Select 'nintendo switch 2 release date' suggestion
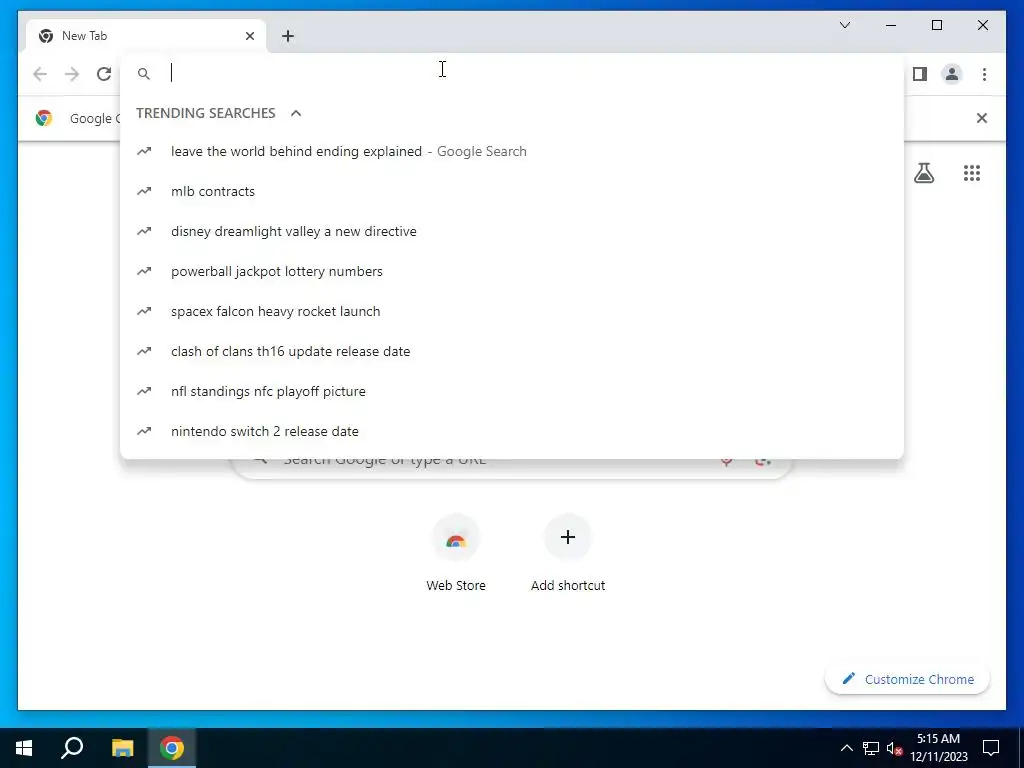The height and width of the screenshot is (768, 1024). pos(512,431)
